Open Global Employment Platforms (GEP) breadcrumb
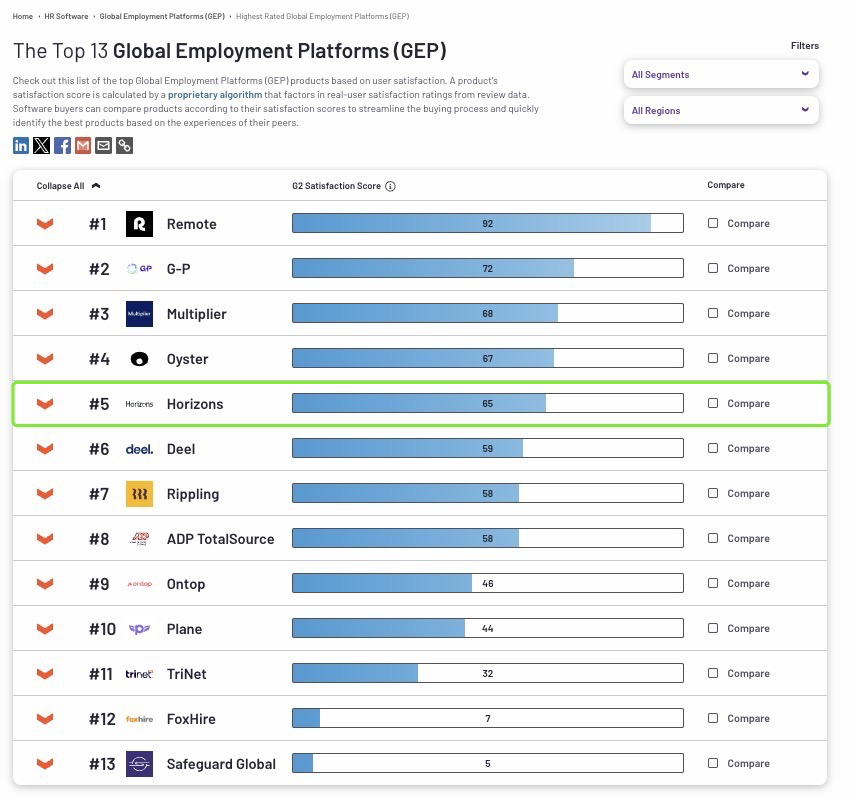Image resolution: width=853 pixels, height=796 pixels. 162,16
